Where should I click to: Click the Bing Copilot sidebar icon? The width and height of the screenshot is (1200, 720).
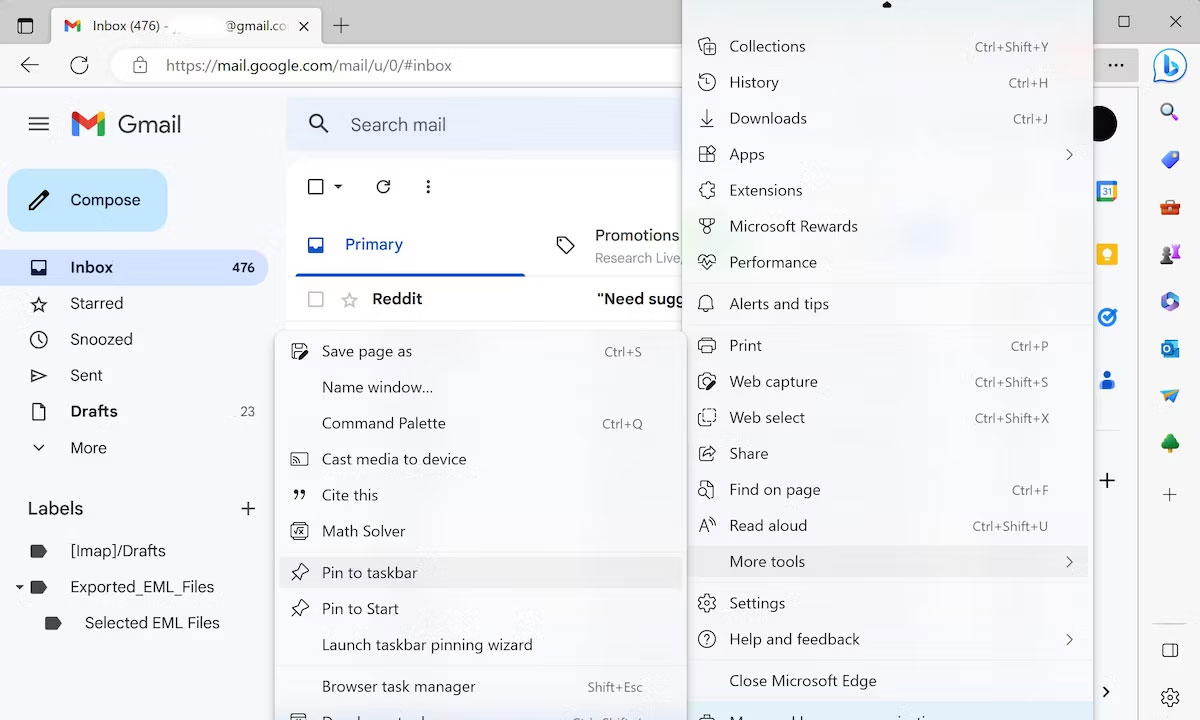1169,66
